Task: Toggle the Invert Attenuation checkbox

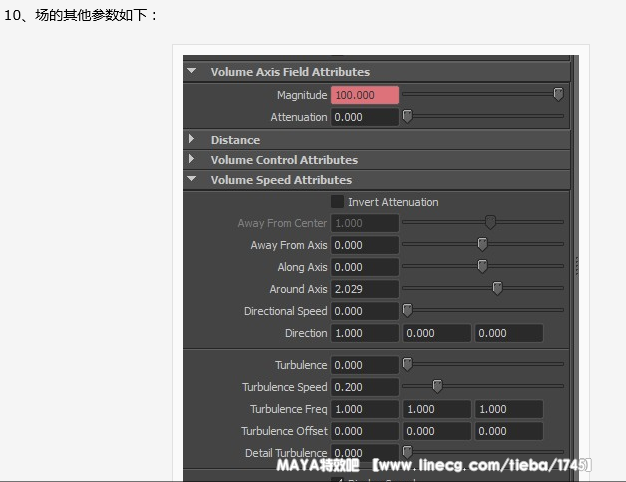Action: coord(337,202)
